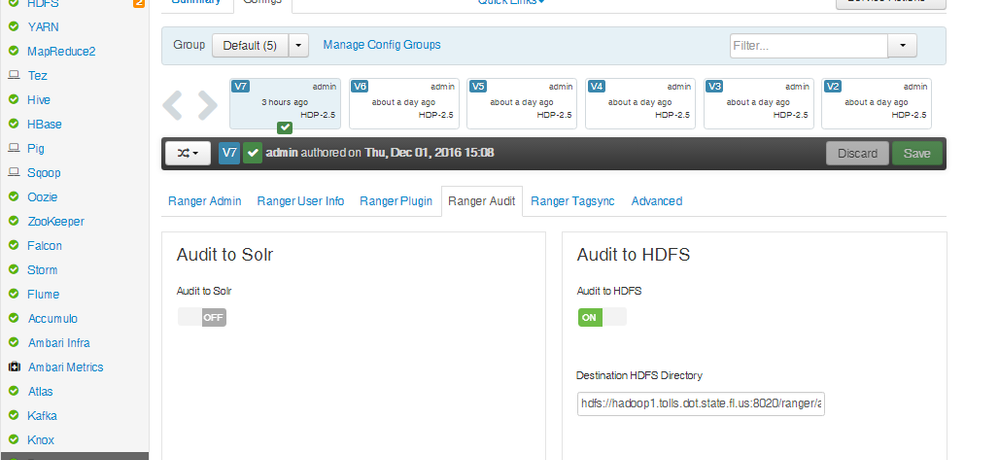Click the Ambari Infra status icon

13,342
